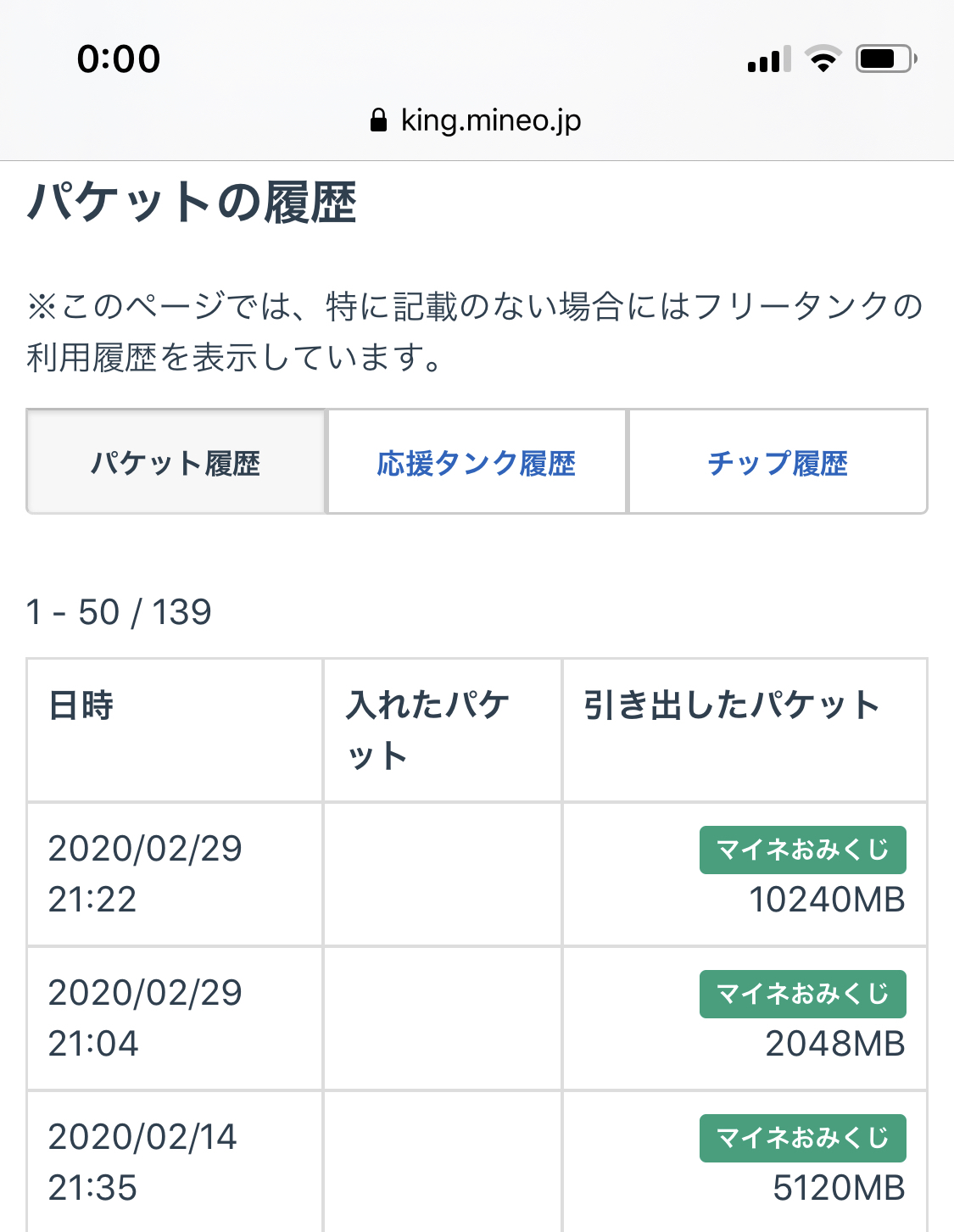Tap the マイネおみくじ badge above 5120MB
The image size is (954, 1232).
pyautogui.click(x=802, y=1138)
